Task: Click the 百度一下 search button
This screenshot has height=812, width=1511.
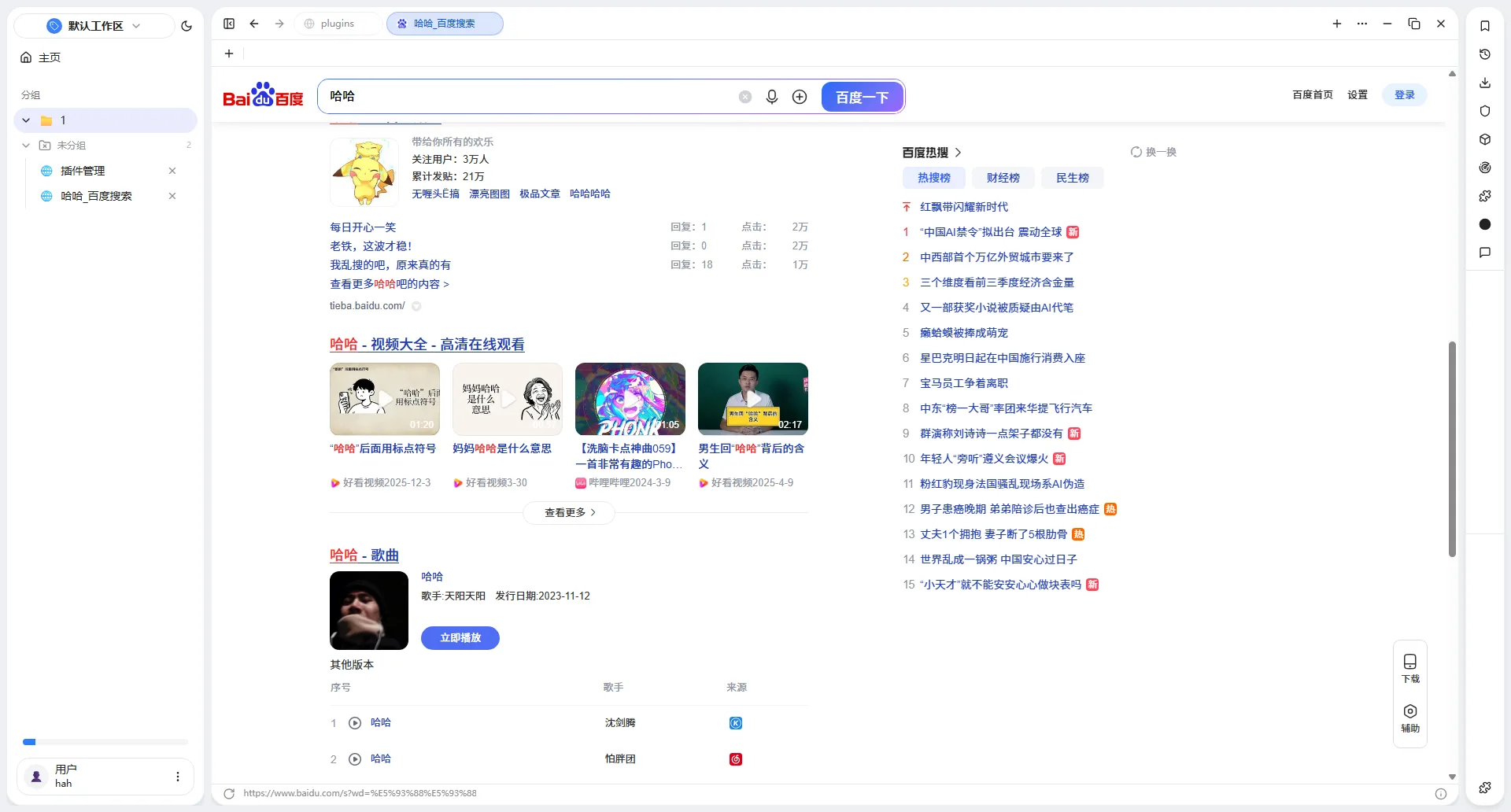Action: coord(862,97)
